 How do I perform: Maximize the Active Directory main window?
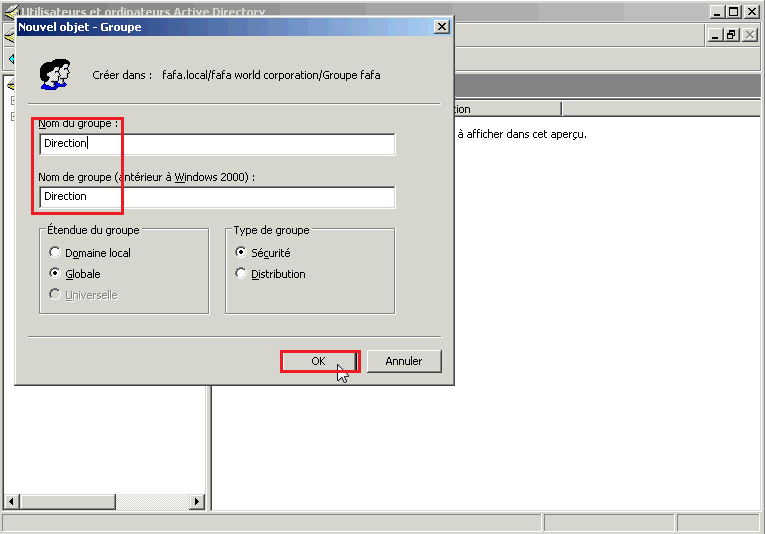pos(733,12)
